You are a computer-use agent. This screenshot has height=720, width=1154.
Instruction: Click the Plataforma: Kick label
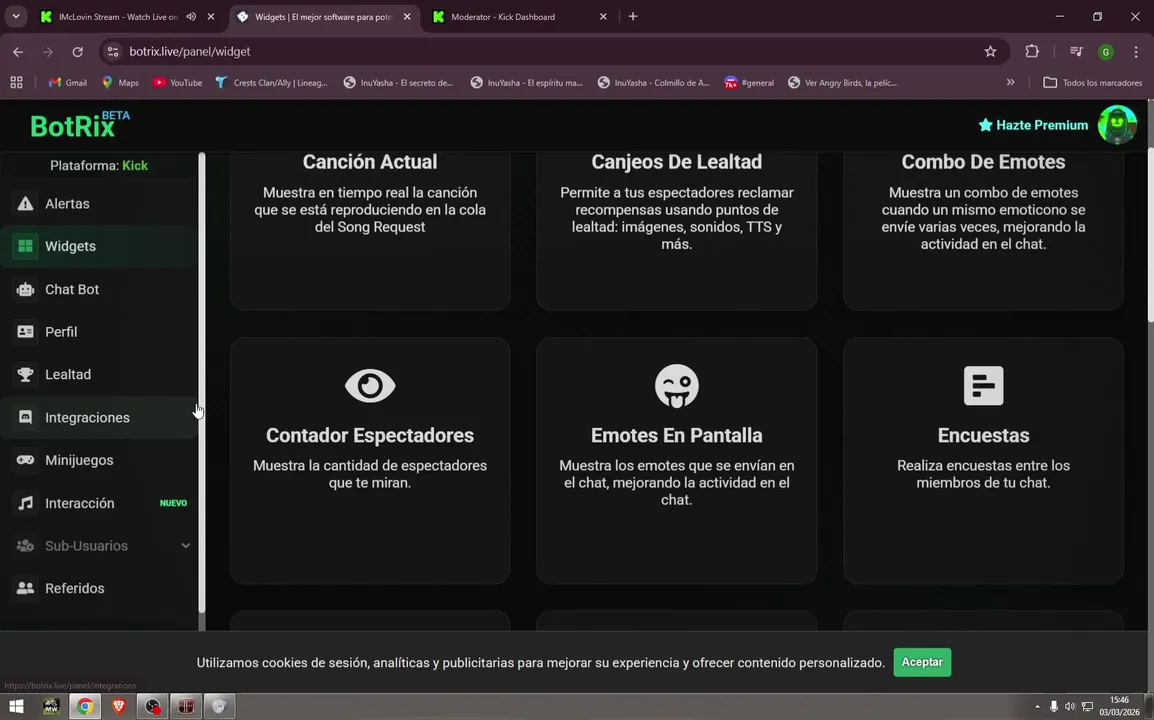coord(99,166)
